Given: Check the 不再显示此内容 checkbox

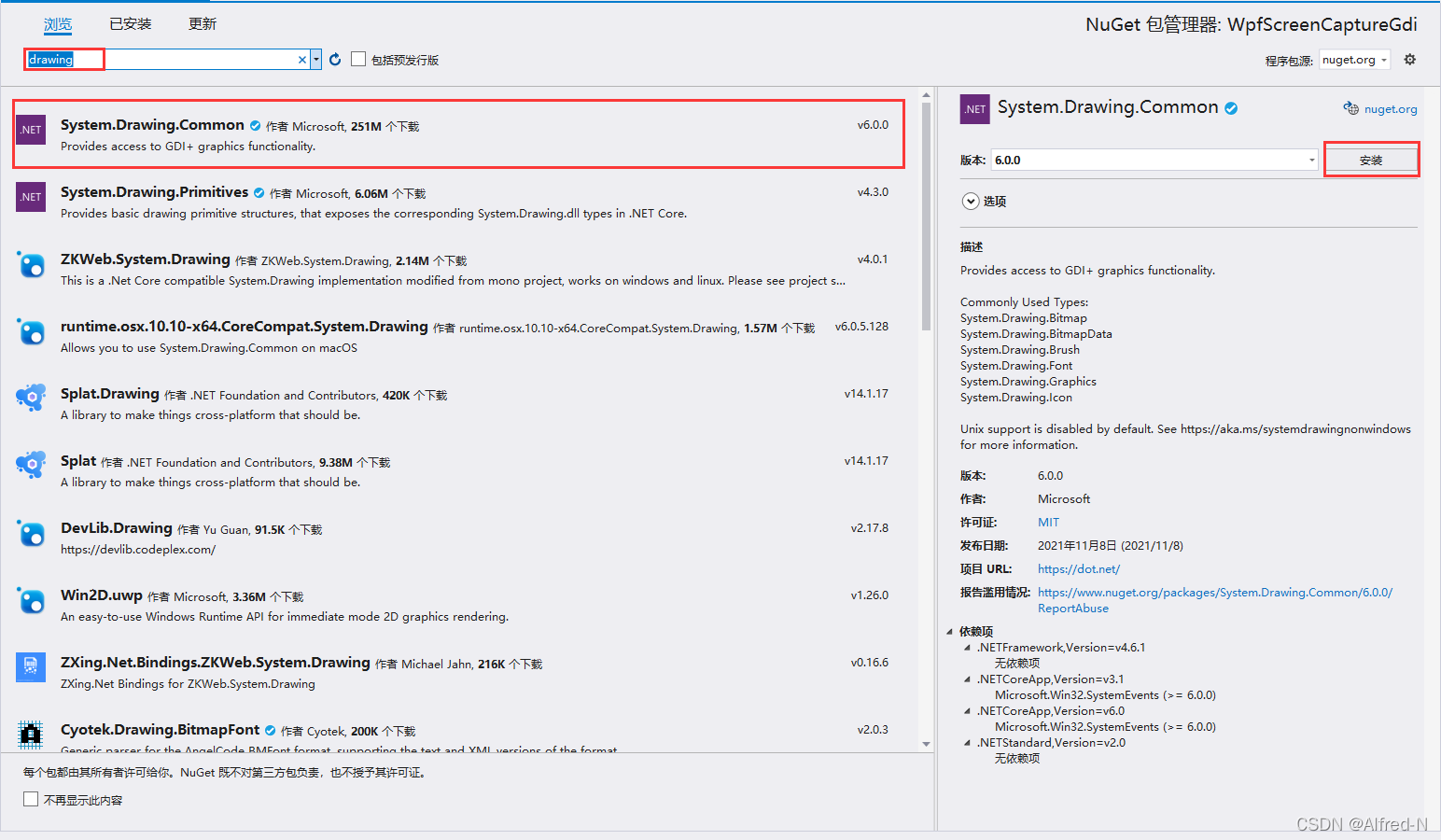Looking at the screenshot, I should [x=31, y=799].
